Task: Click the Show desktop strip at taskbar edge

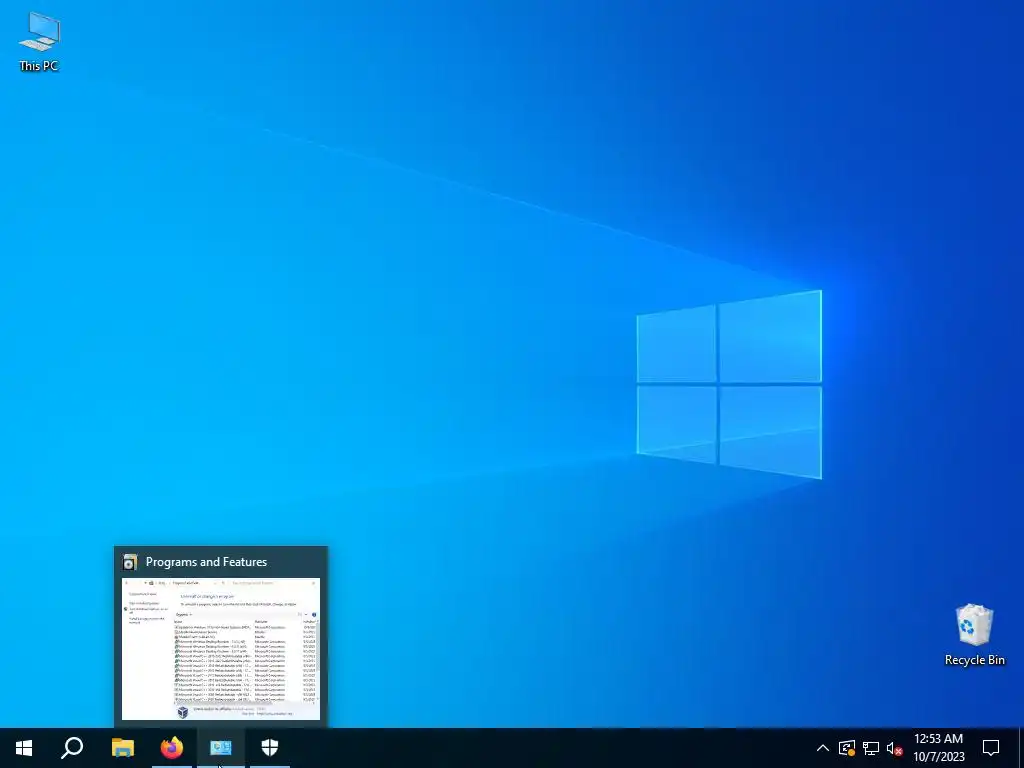Action: [x=1021, y=748]
